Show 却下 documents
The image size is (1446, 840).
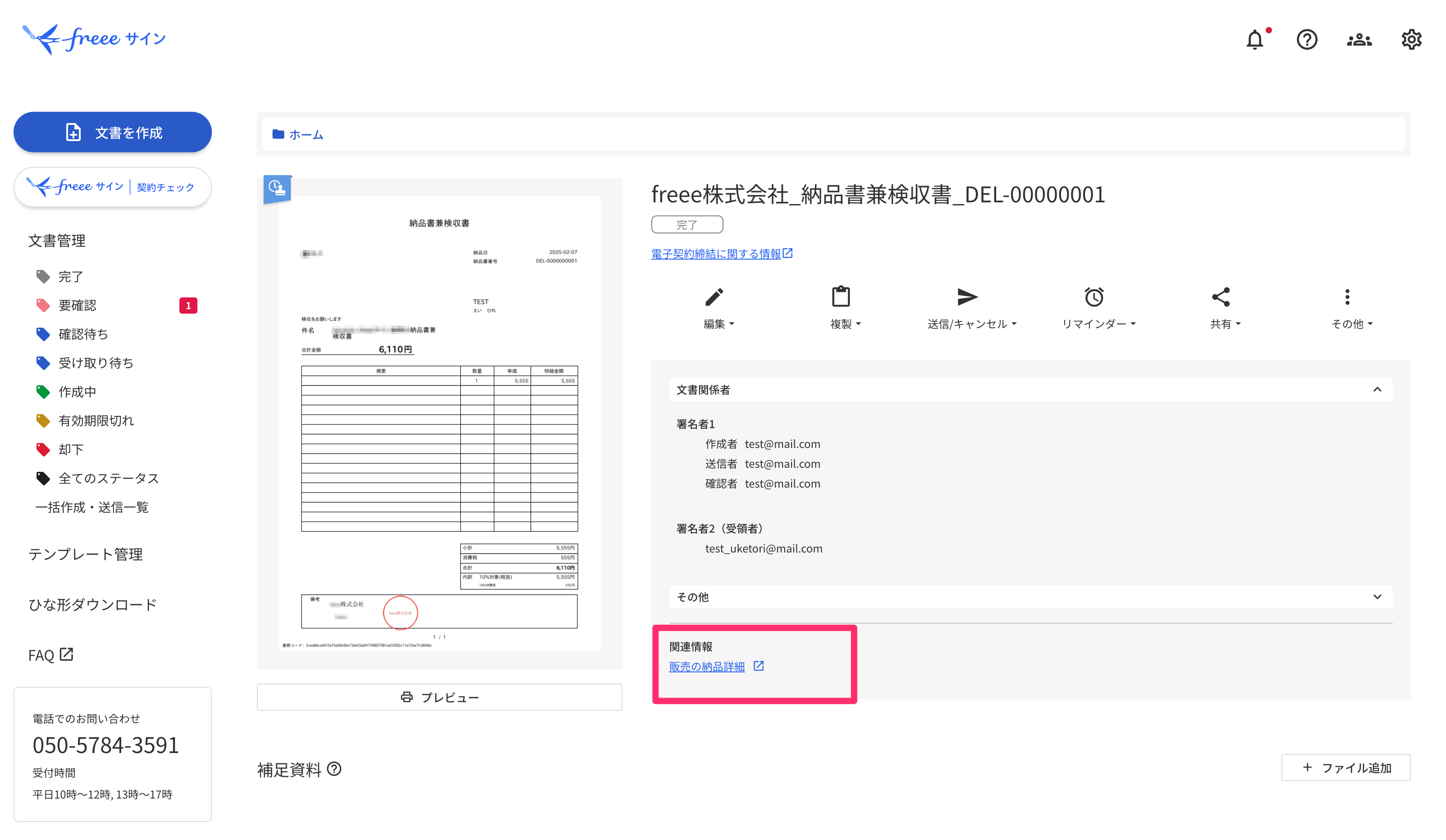pos(71,449)
